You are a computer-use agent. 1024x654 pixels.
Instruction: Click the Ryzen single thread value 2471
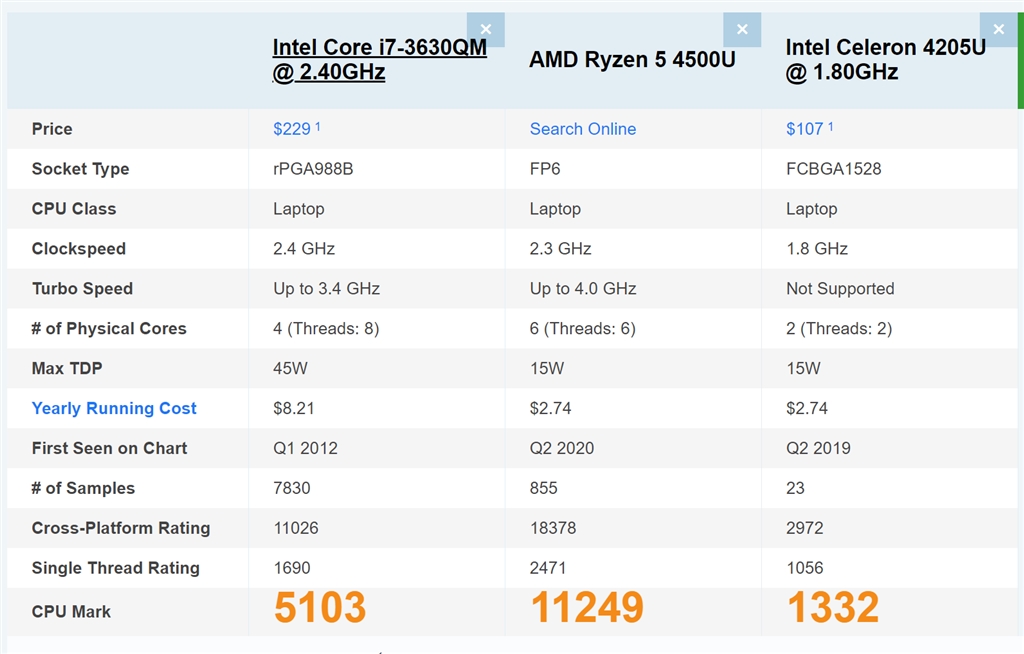pyautogui.click(x=548, y=568)
